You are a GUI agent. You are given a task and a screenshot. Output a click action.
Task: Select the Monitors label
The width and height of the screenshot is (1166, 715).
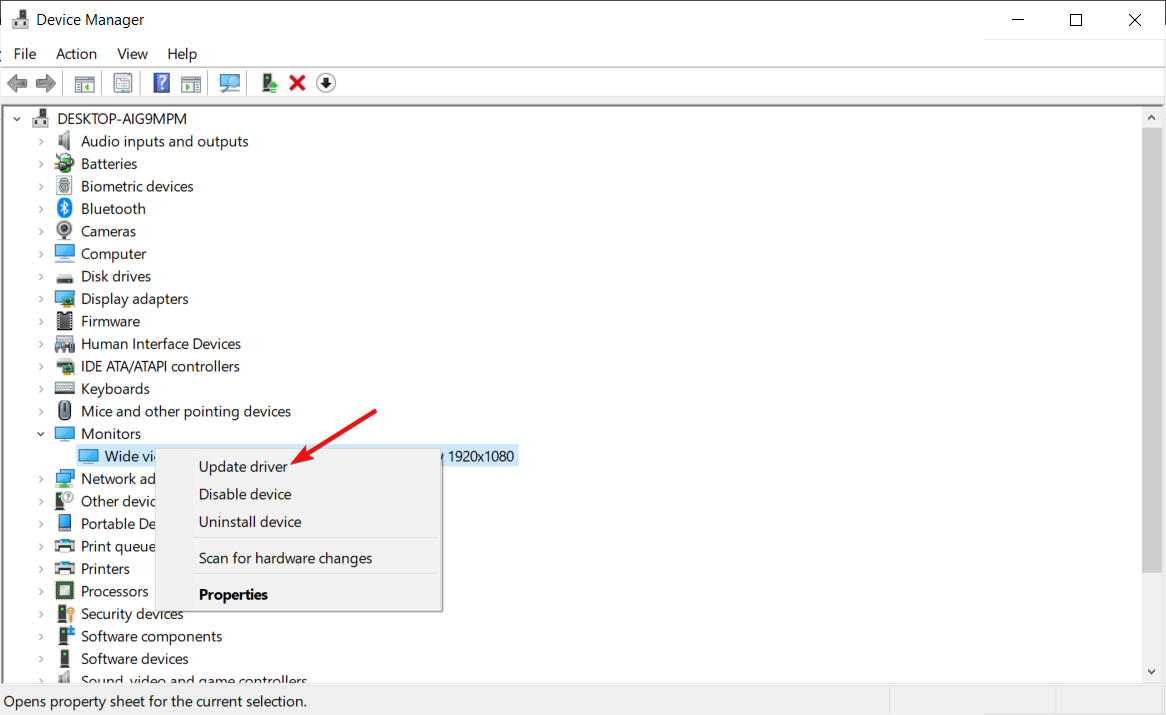click(x=111, y=434)
